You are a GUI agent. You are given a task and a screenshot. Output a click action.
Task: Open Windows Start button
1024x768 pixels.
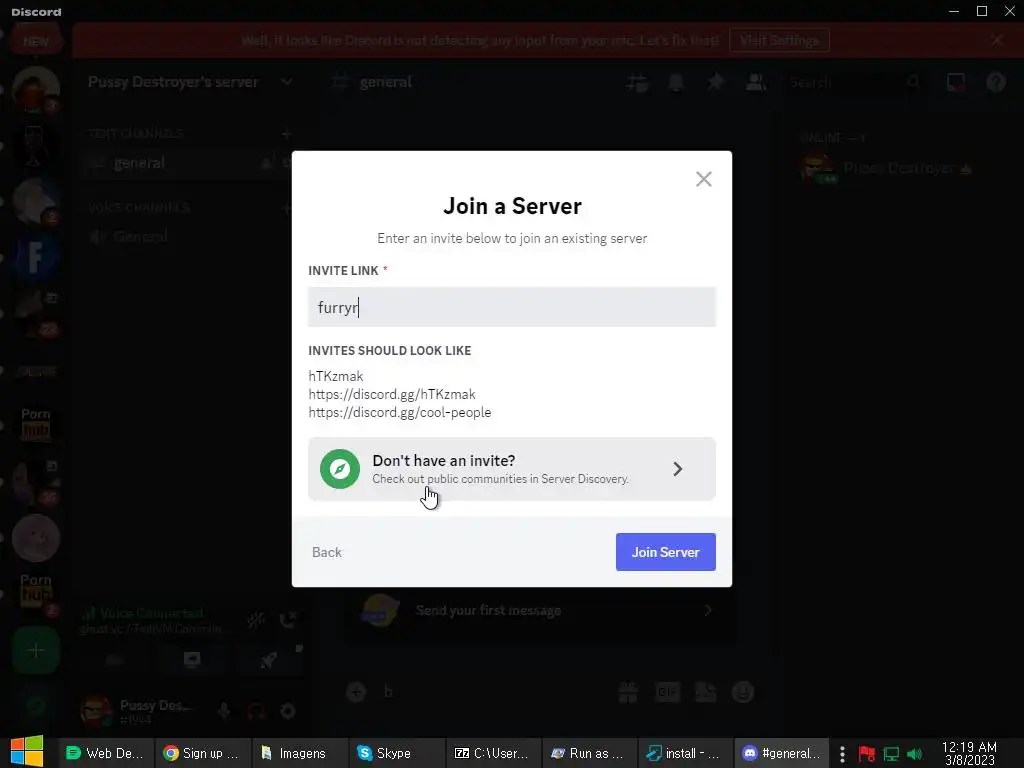click(27, 751)
